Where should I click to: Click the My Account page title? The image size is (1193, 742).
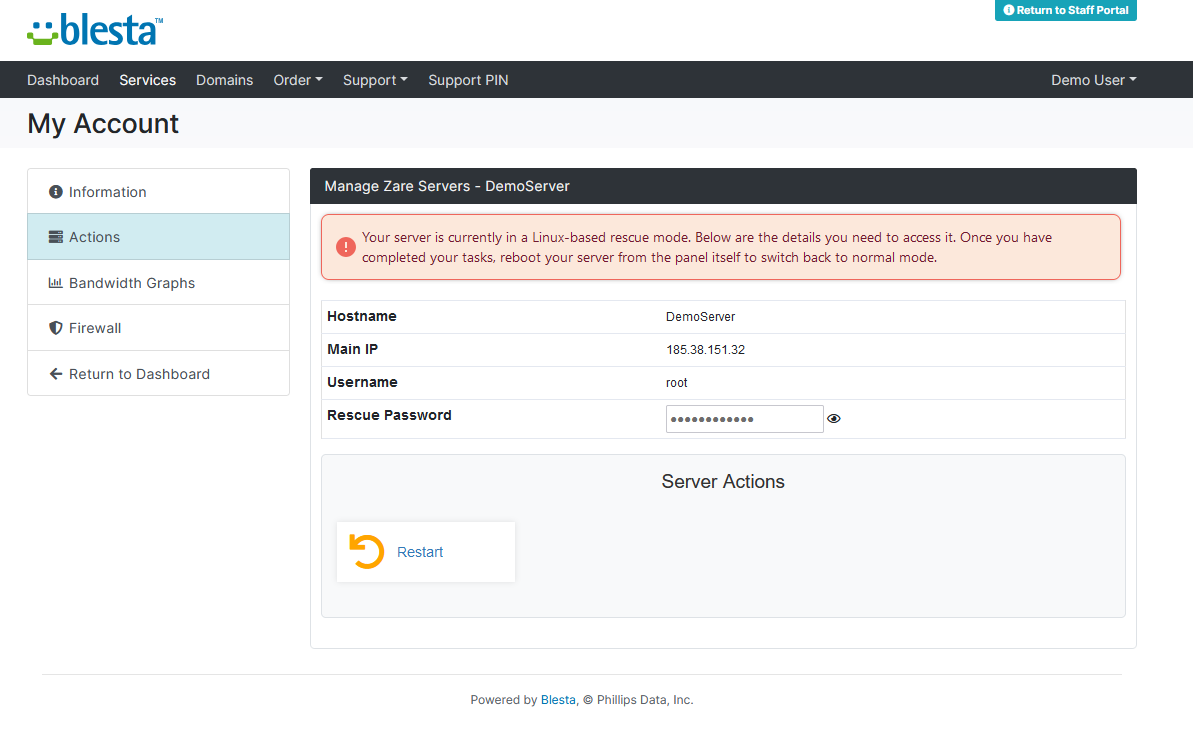click(x=103, y=123)
